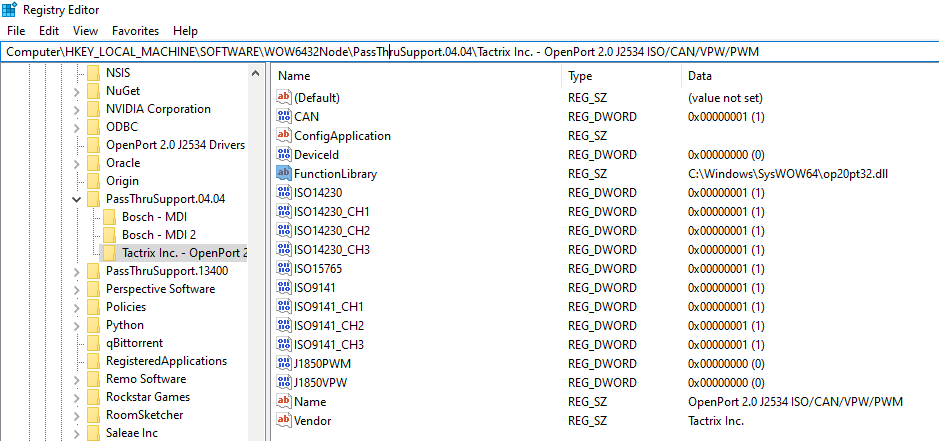Click the DWORD icon next to ISO15765
The height and width of the screenshot is (441, 939).
click(x=284, y=268)
